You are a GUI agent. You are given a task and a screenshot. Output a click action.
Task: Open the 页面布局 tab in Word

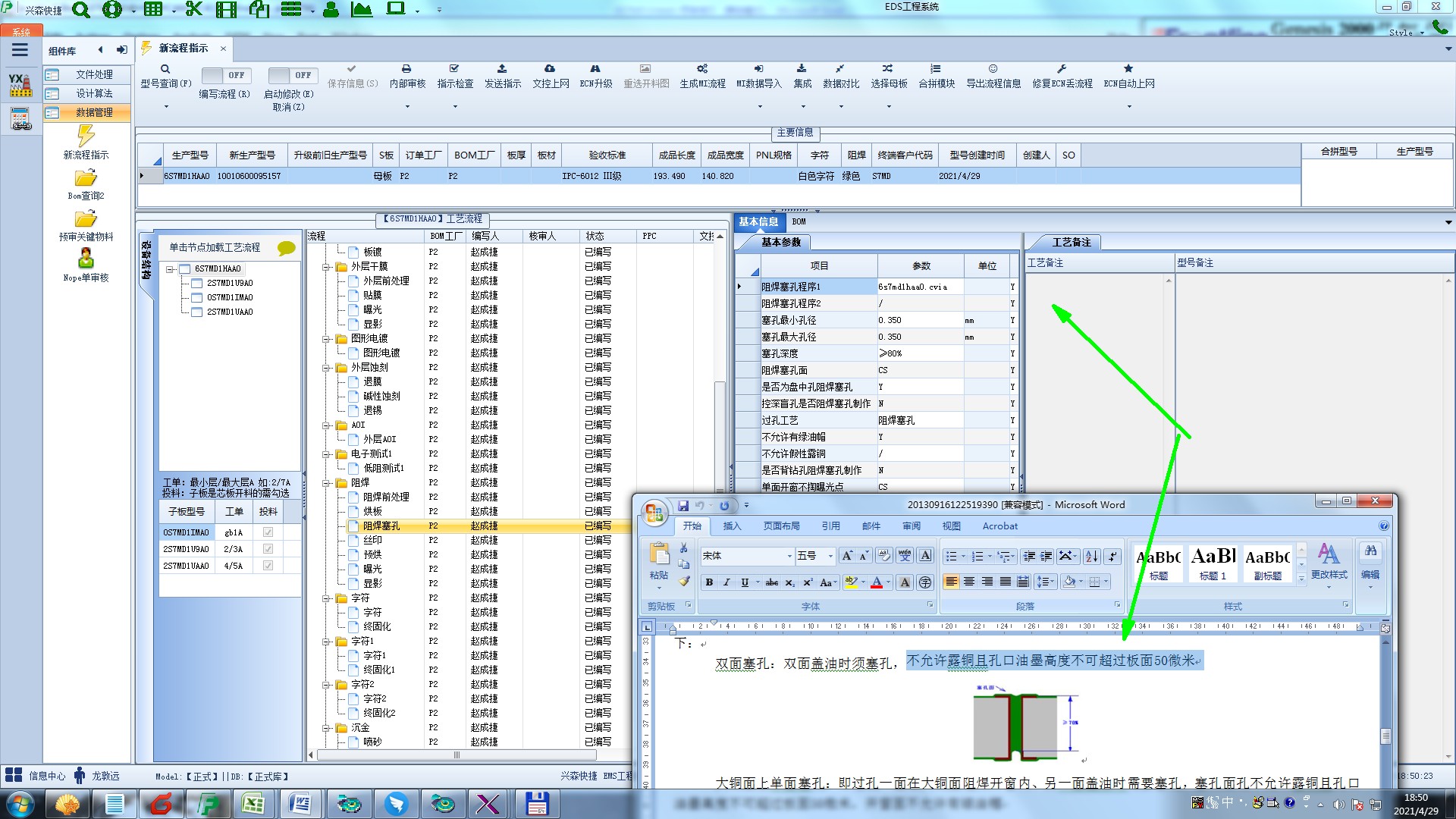(781, 526)
